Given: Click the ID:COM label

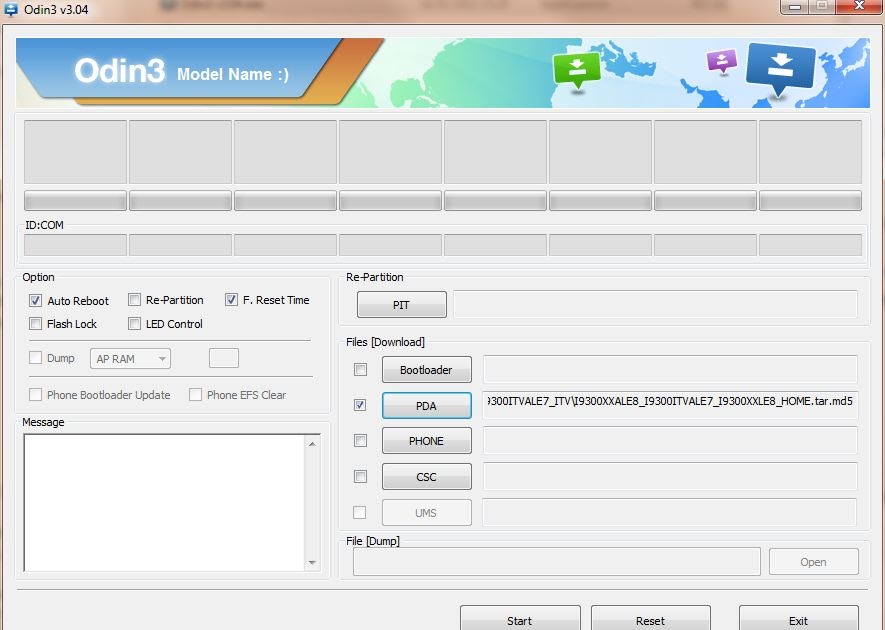Looking at the screenshot, I should (44, 225).
